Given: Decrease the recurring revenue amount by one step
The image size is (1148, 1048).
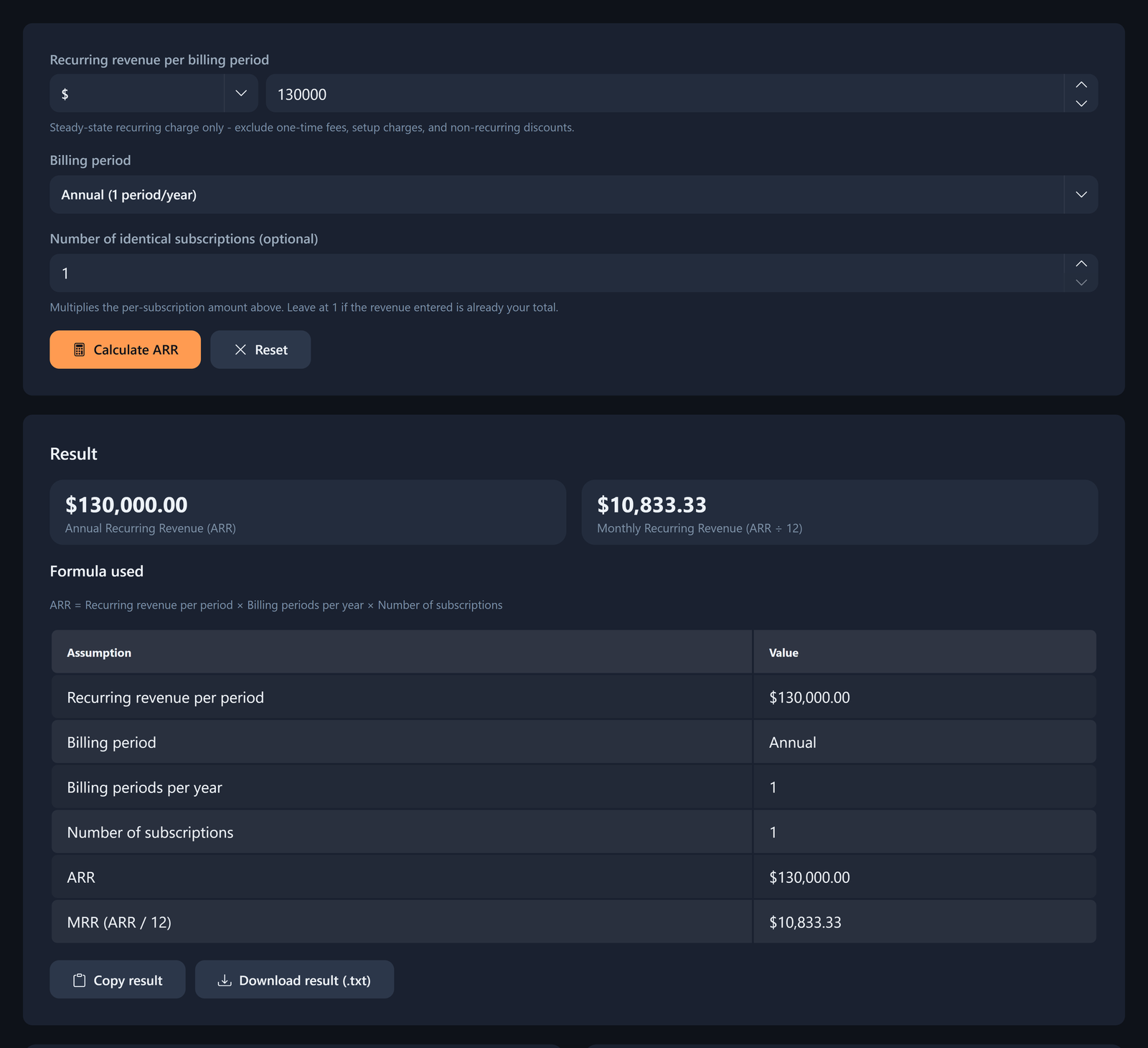Looking at the screenshot, I should (1081, 103).
